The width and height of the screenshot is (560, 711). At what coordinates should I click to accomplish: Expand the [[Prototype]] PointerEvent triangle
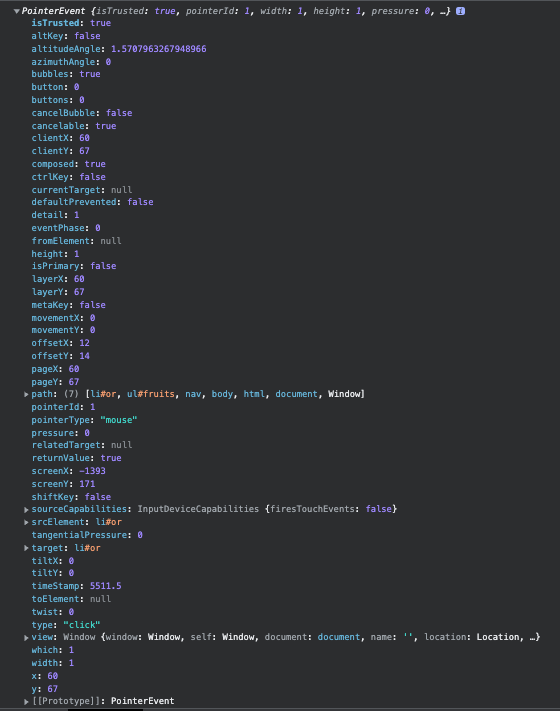tap(26, 701)
